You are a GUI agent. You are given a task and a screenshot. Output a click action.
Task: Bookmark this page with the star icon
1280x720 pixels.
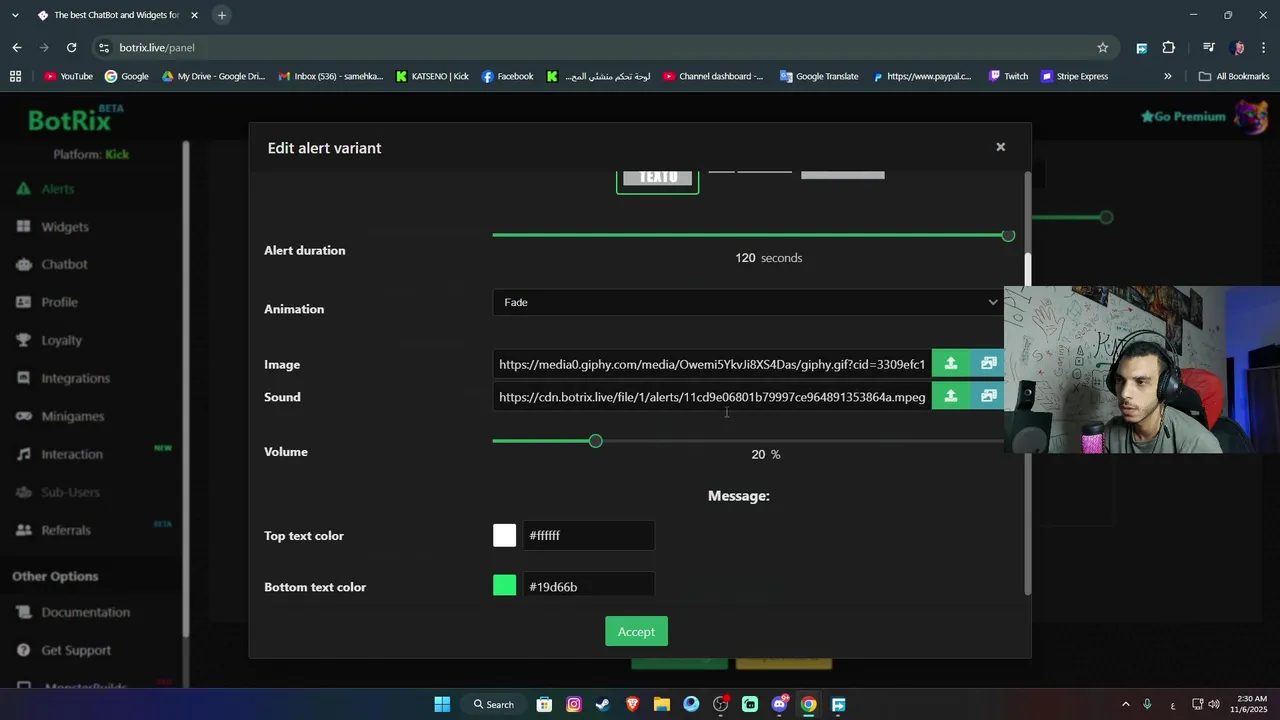[1103, 47]
